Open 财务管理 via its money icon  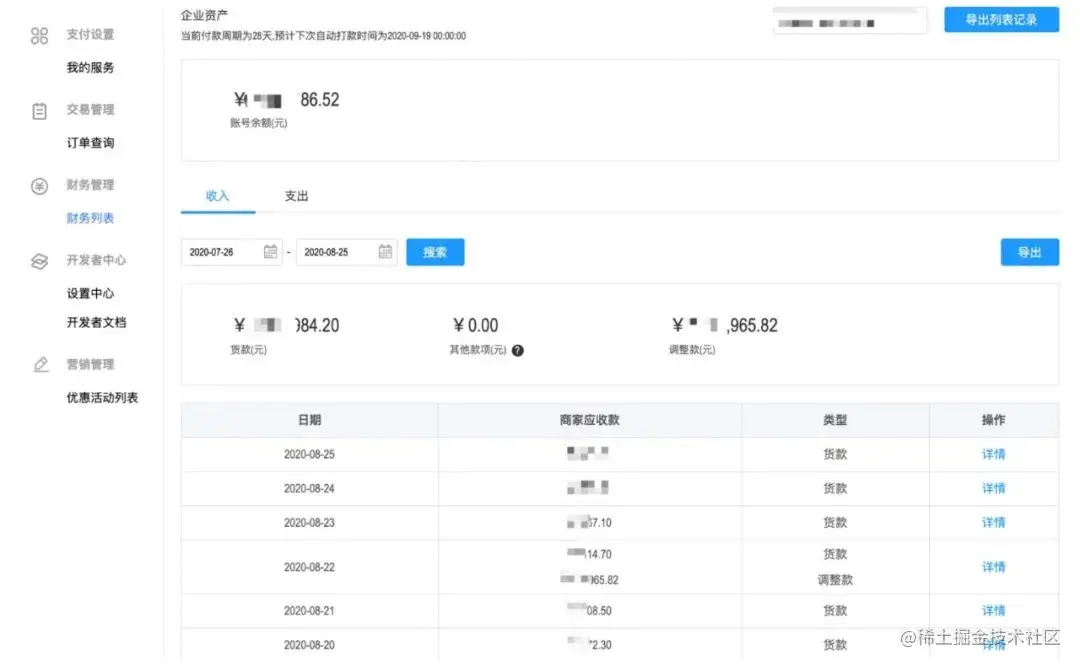(x=40, y=185)
